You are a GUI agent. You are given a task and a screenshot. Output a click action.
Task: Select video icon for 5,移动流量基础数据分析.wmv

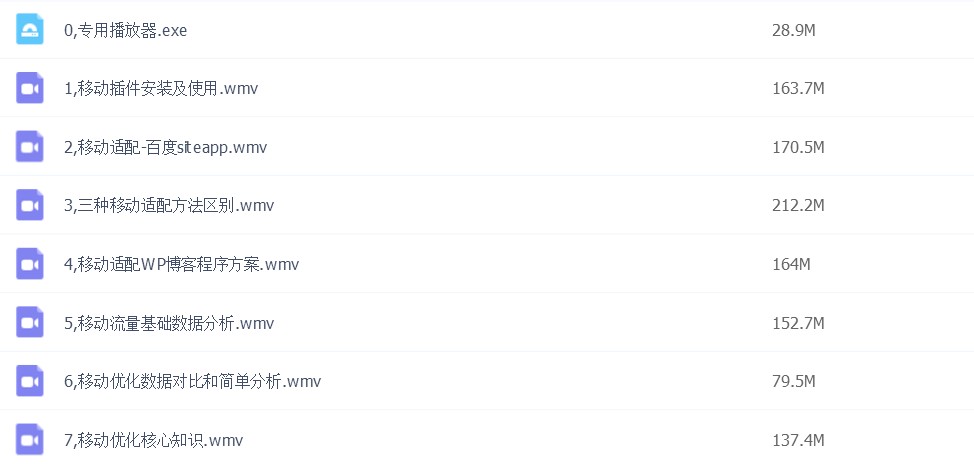click(x=30, y=322)
